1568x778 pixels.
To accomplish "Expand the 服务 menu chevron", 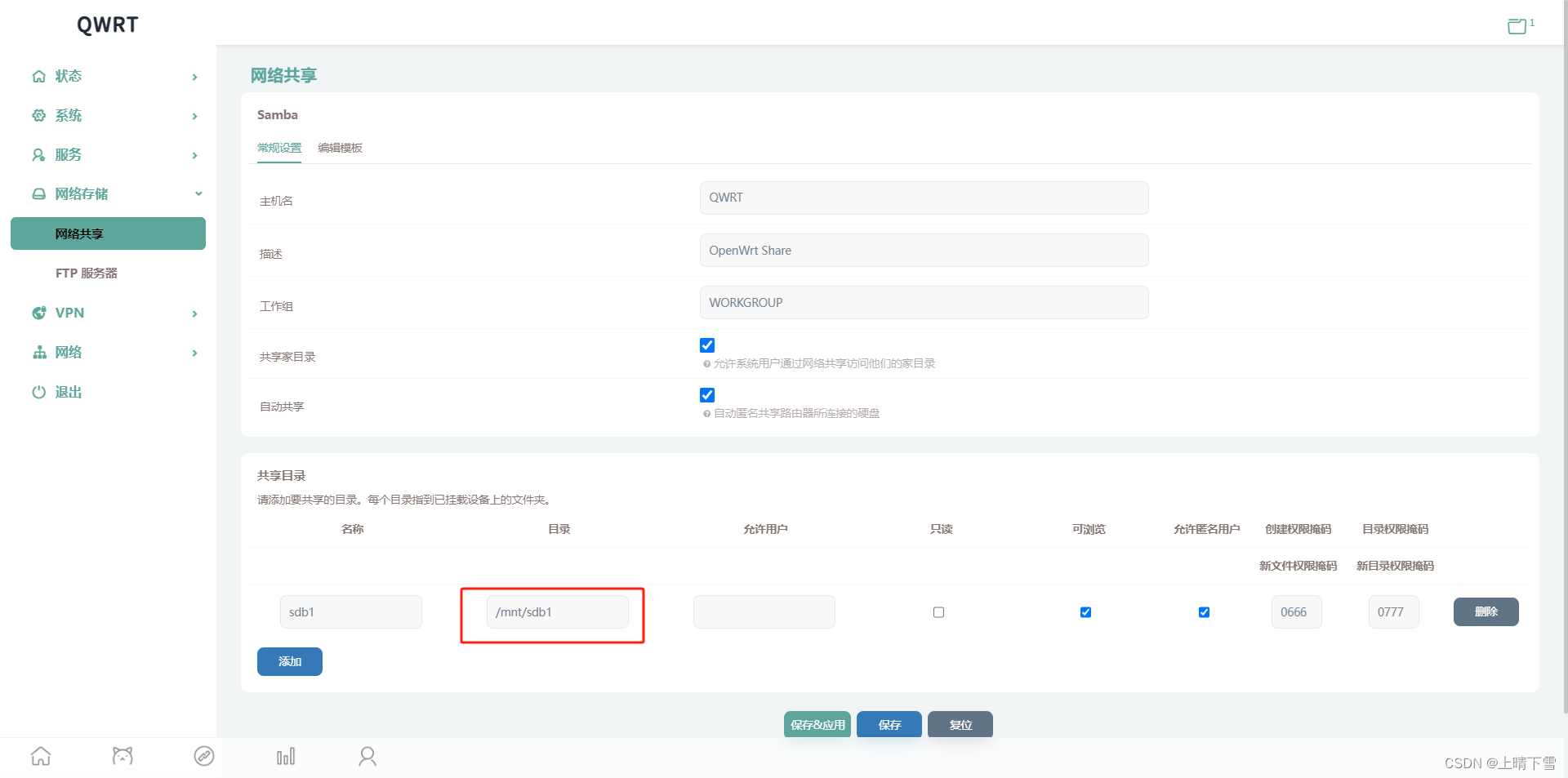I will (x=194, y=155).
